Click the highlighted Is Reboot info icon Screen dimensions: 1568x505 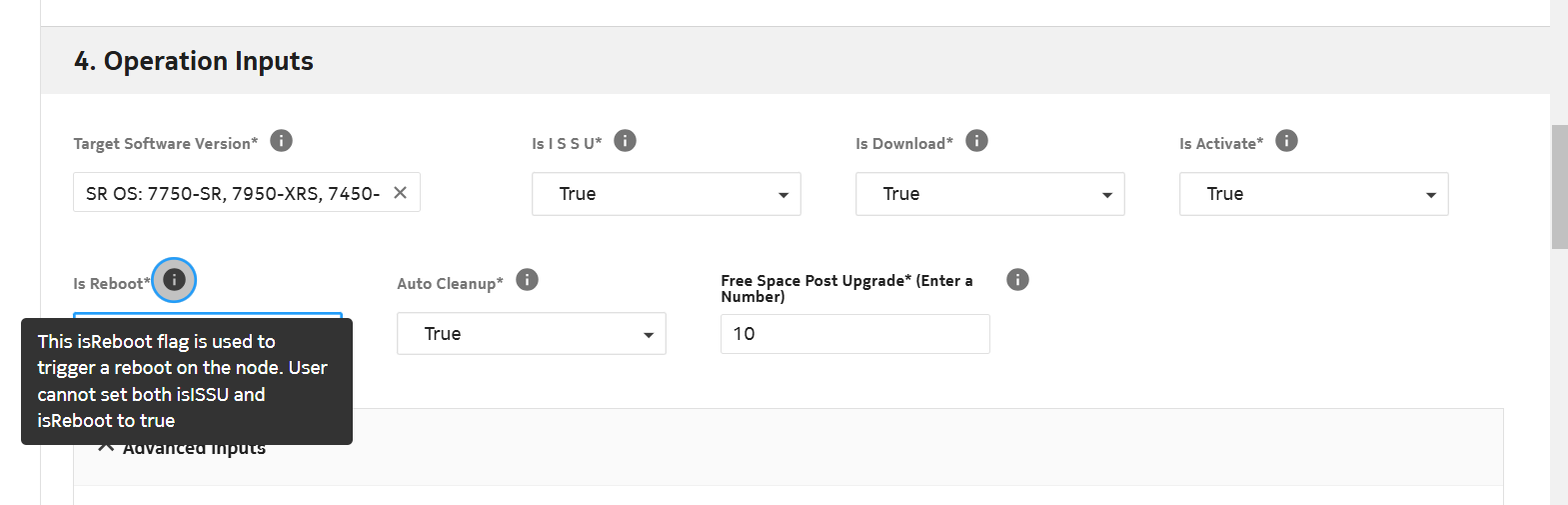tap(174, 280)
